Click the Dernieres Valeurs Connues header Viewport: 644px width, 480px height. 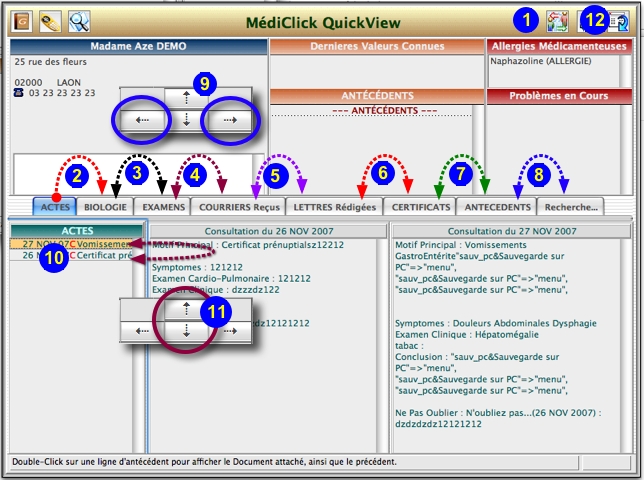[377, 46]
